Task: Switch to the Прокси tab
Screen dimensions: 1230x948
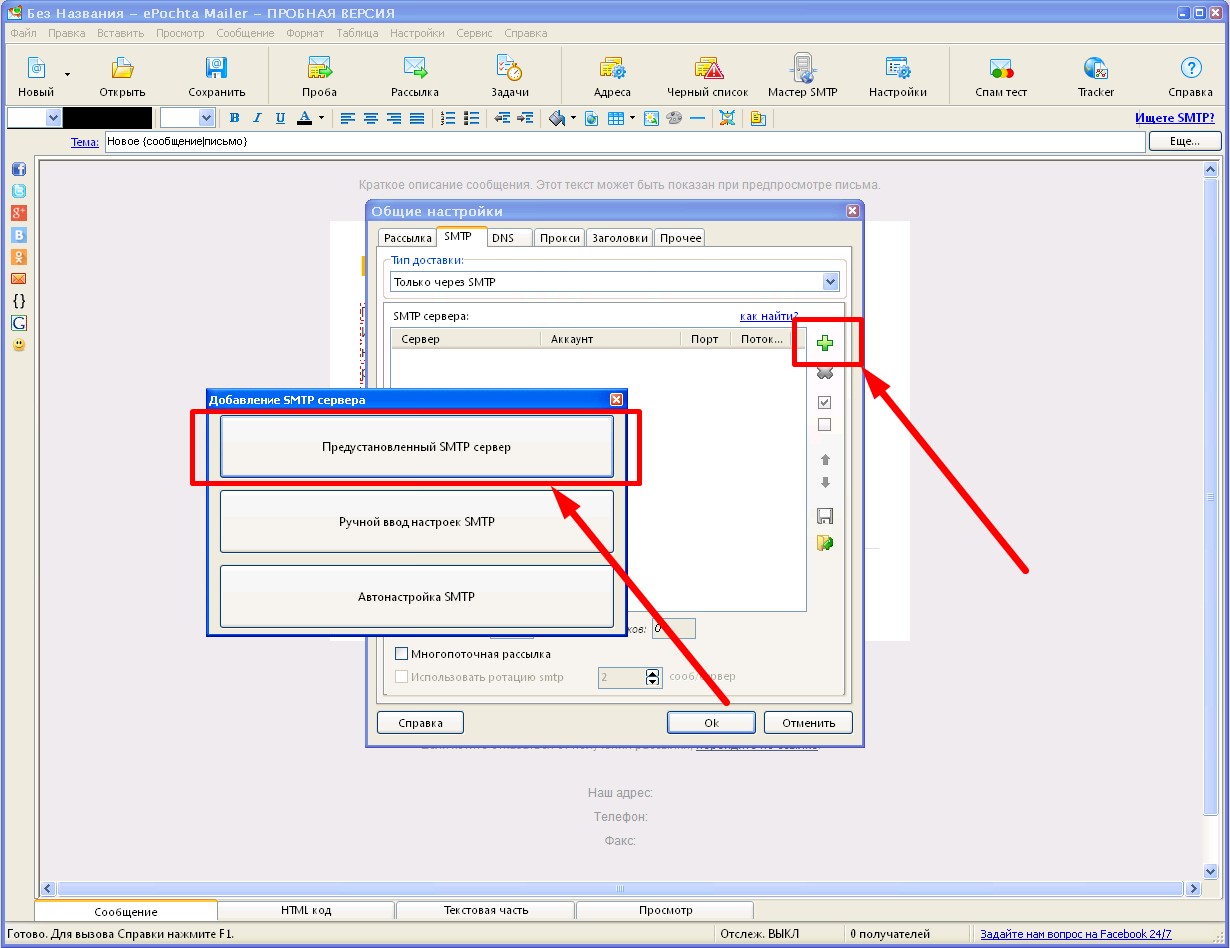Action: tap(559, 238)
